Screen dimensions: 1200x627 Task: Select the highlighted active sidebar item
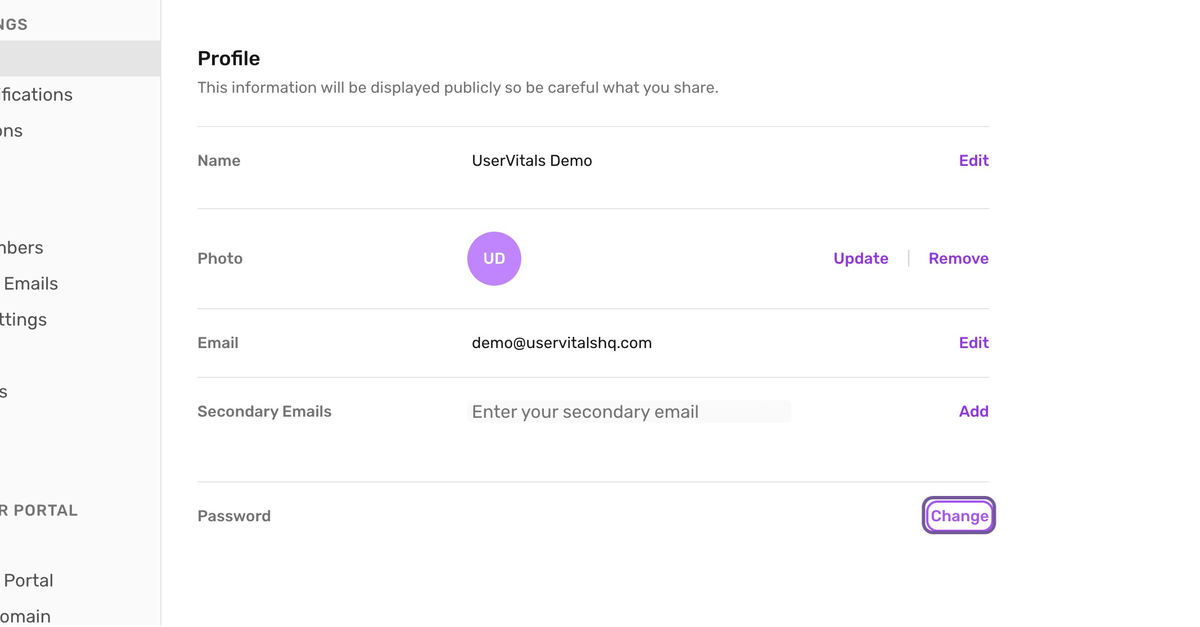click(x=80, y=58)
